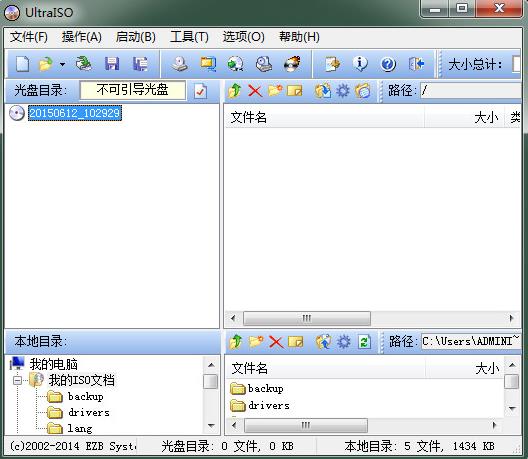Viewport: 528px width, 459px height.
Task: Select 我的电脑 in local tree
Action: click(x=53, y=364)
